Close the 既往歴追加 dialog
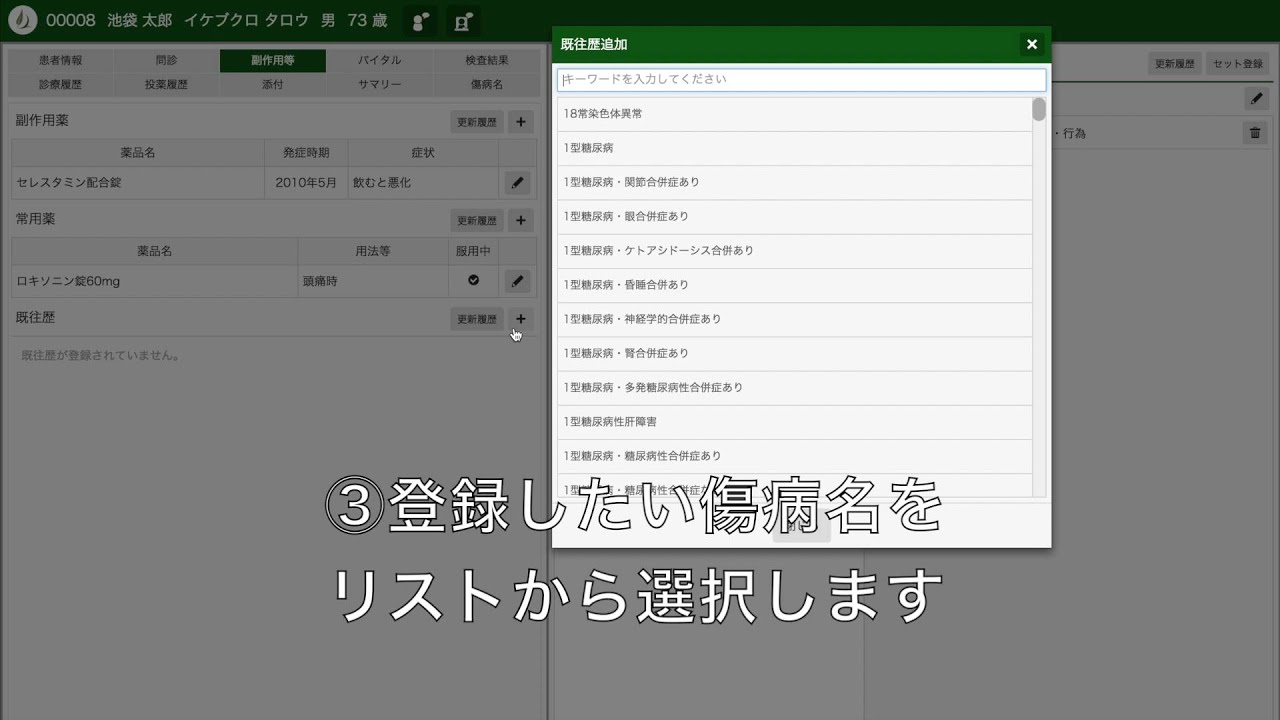 click(1032, 44)
